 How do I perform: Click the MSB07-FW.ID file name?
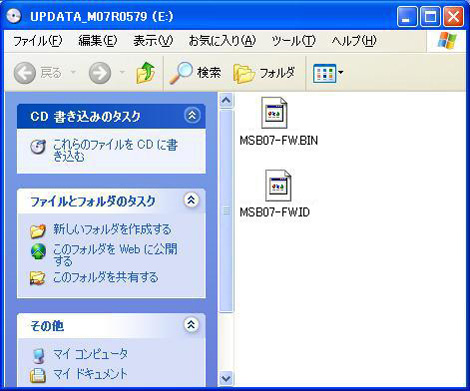point(275,212)
